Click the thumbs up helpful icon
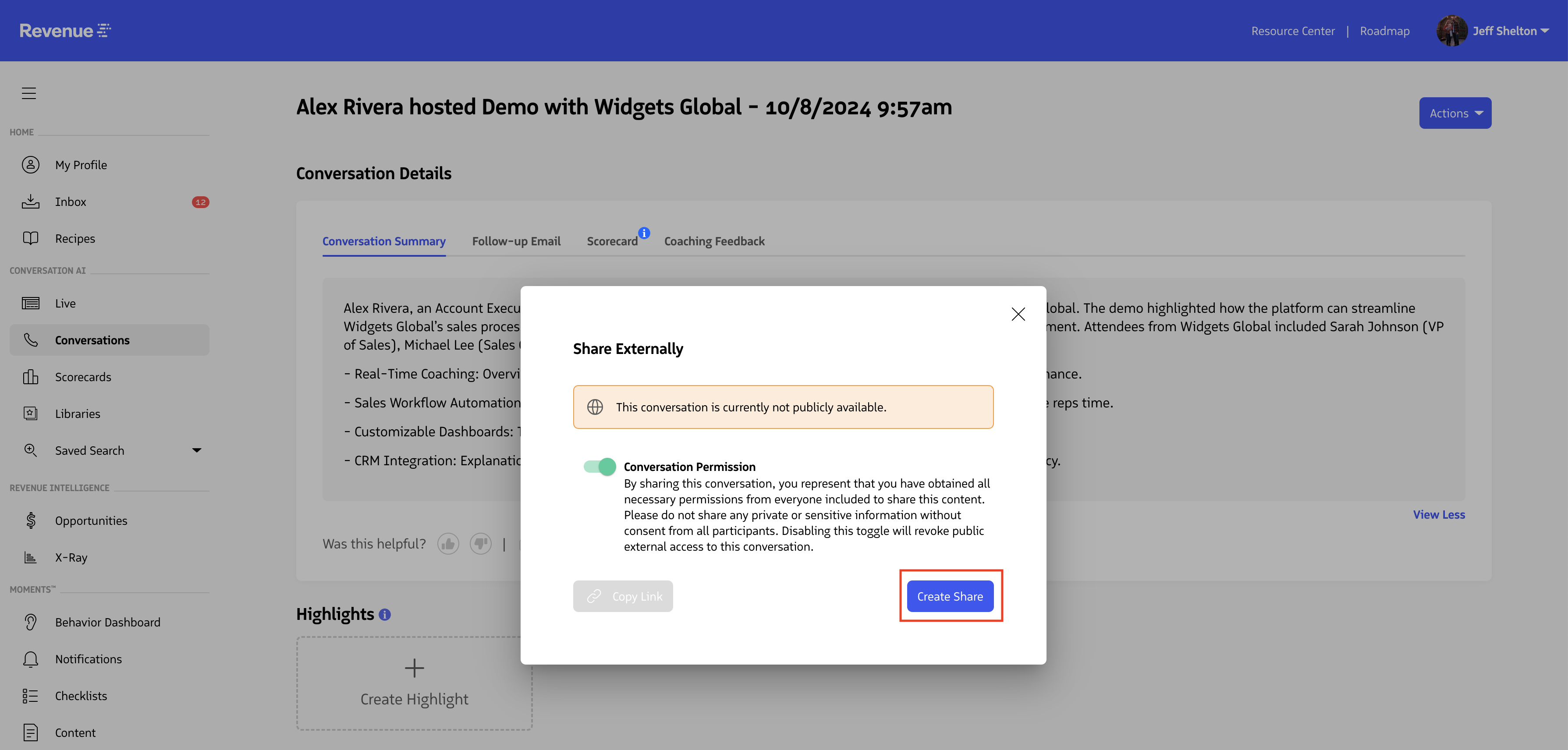The height and width of the screenshot is (750, 1568). pos(448,544)
